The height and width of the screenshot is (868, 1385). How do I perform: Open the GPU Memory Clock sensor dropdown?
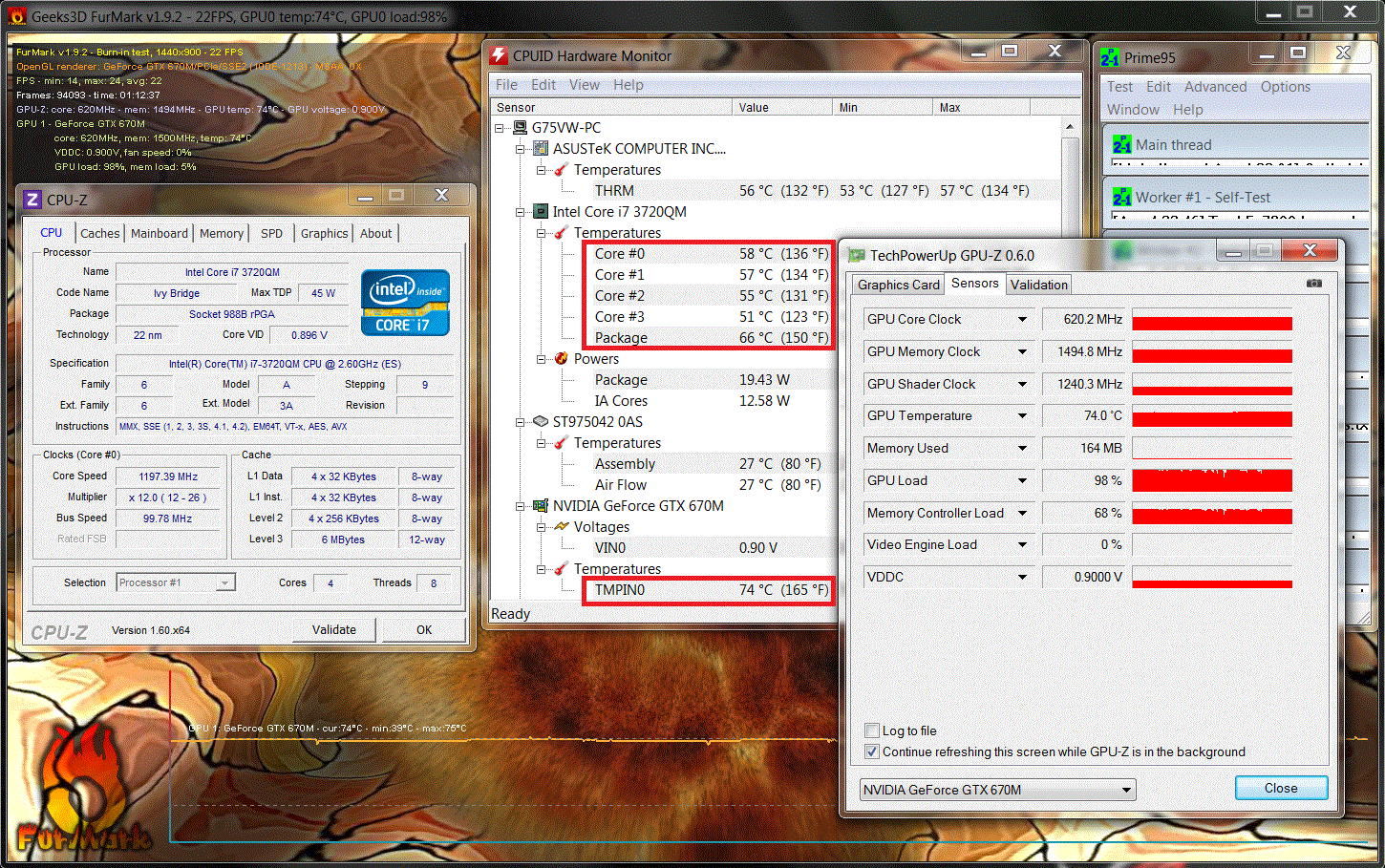(x=1022, y=351)
